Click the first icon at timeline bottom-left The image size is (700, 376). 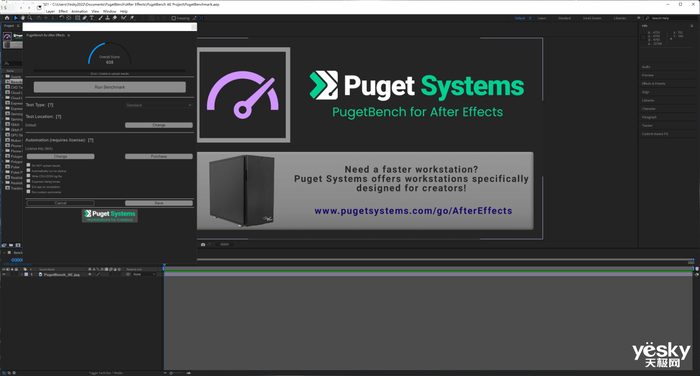[x=4, y=373]
